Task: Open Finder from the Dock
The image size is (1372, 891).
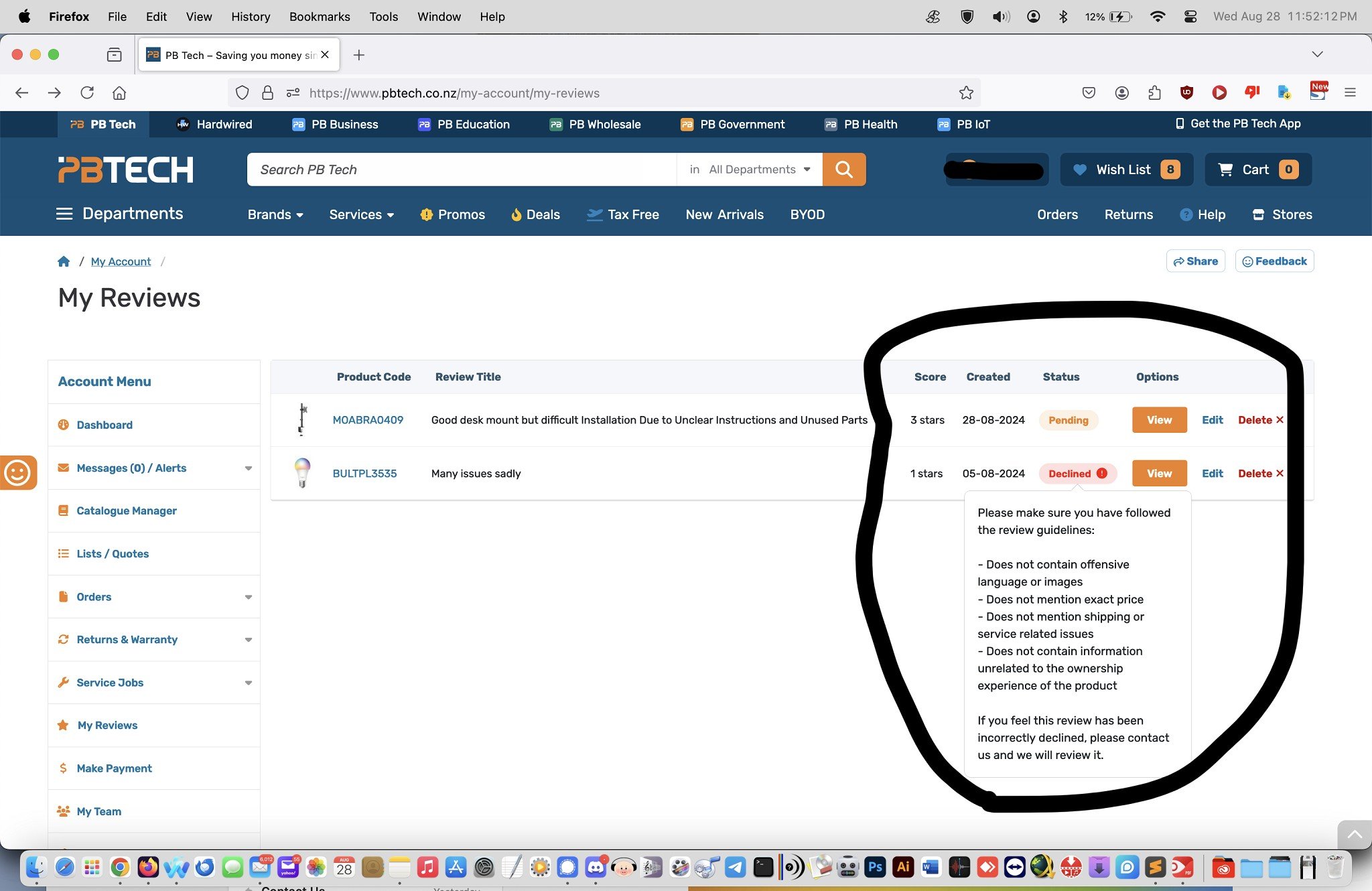Action: click(36, 868)
